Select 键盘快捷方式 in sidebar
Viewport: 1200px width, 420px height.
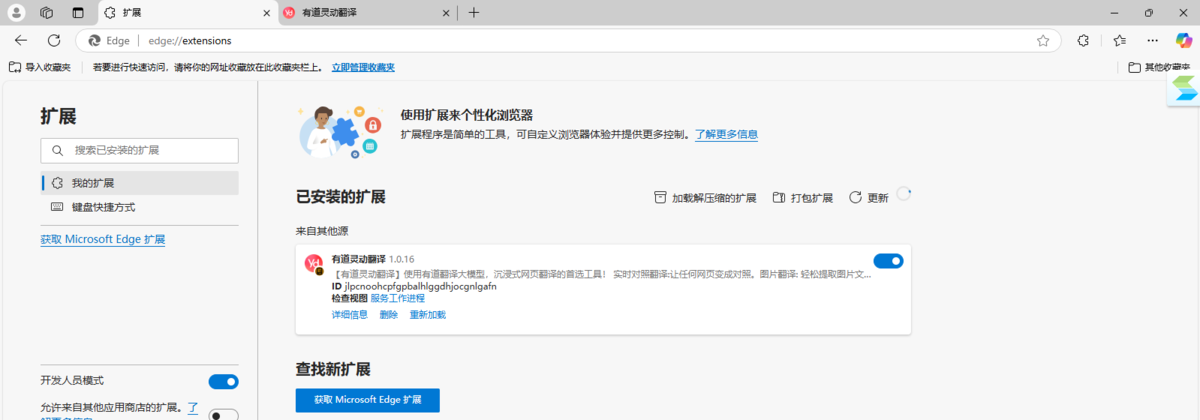[139, 207]
